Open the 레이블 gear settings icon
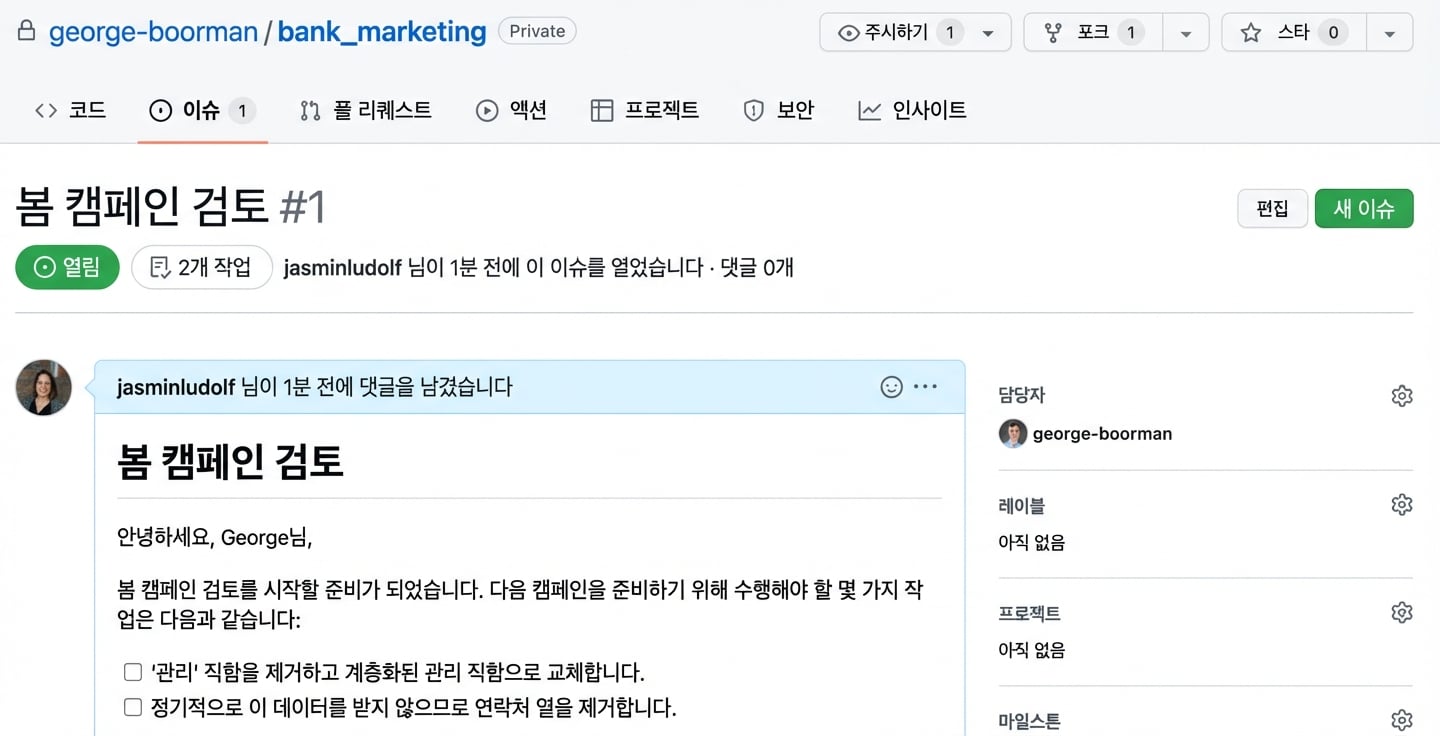1440x736 pixels. (x=1402, y=504)
